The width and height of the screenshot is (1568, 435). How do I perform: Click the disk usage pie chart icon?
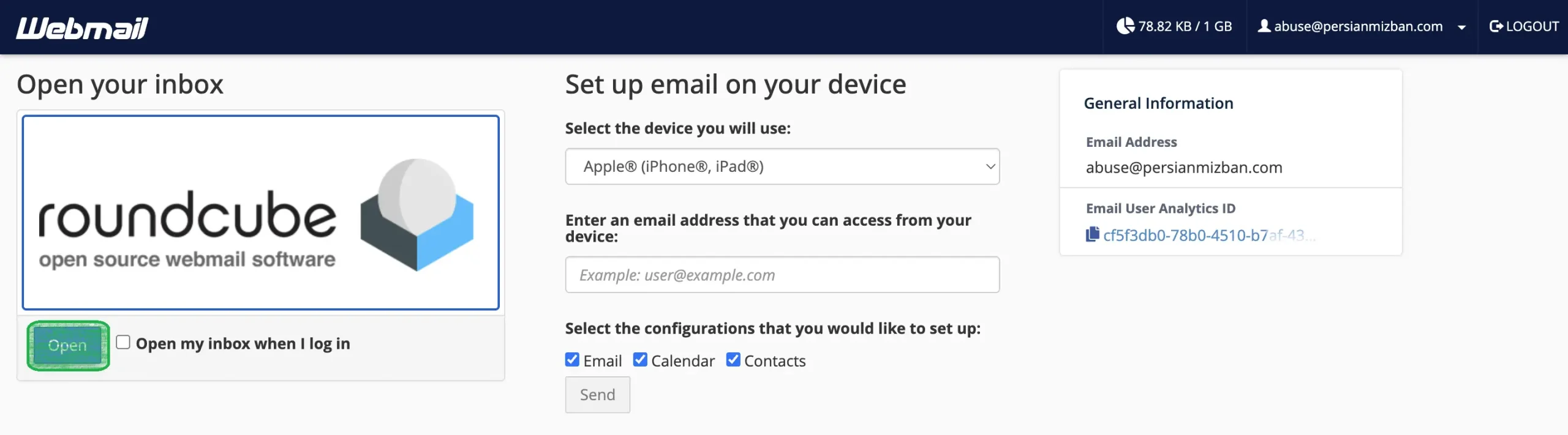coord(1125,26)
